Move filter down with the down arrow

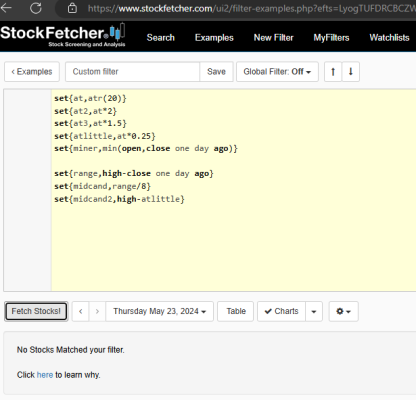point(351,72)
